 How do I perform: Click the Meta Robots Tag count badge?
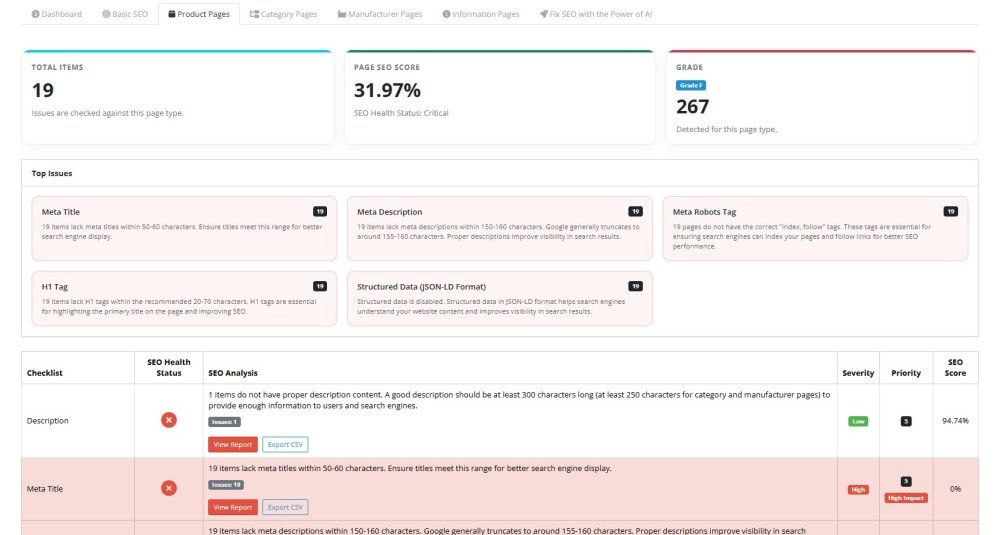click(950, 212)
